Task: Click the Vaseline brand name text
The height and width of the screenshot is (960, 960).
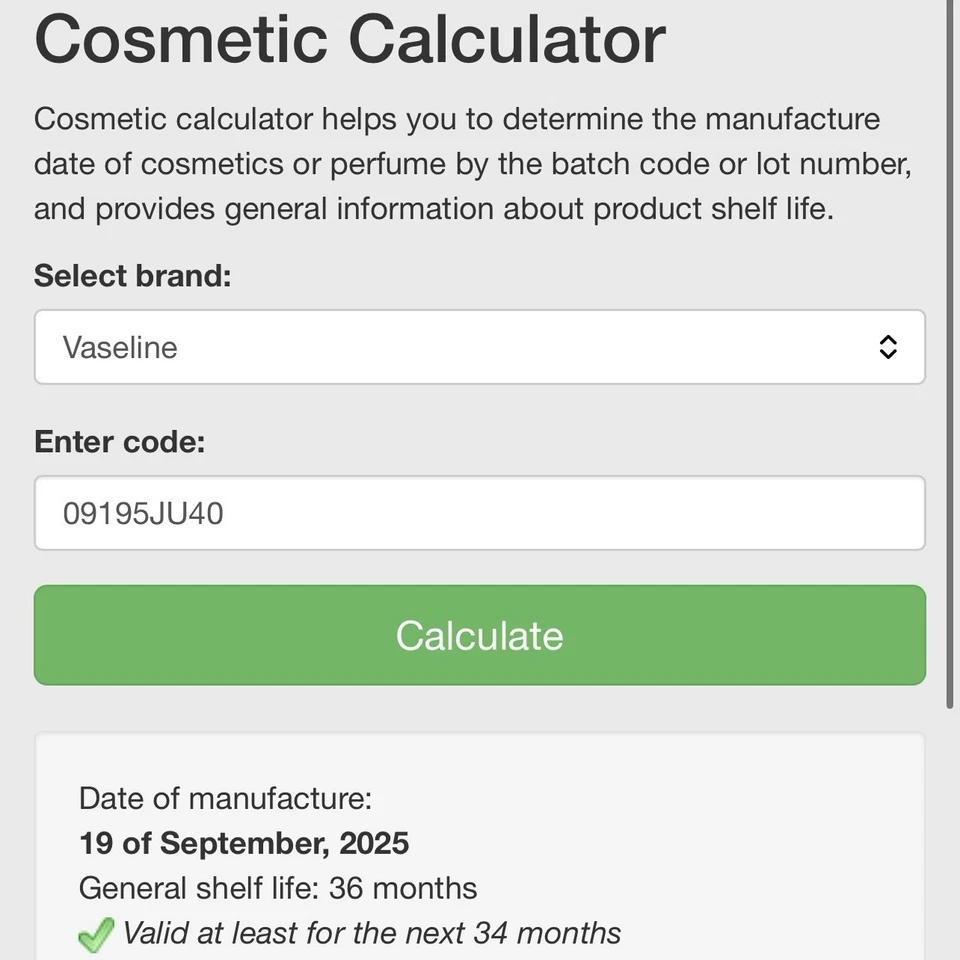Action: 120,347
